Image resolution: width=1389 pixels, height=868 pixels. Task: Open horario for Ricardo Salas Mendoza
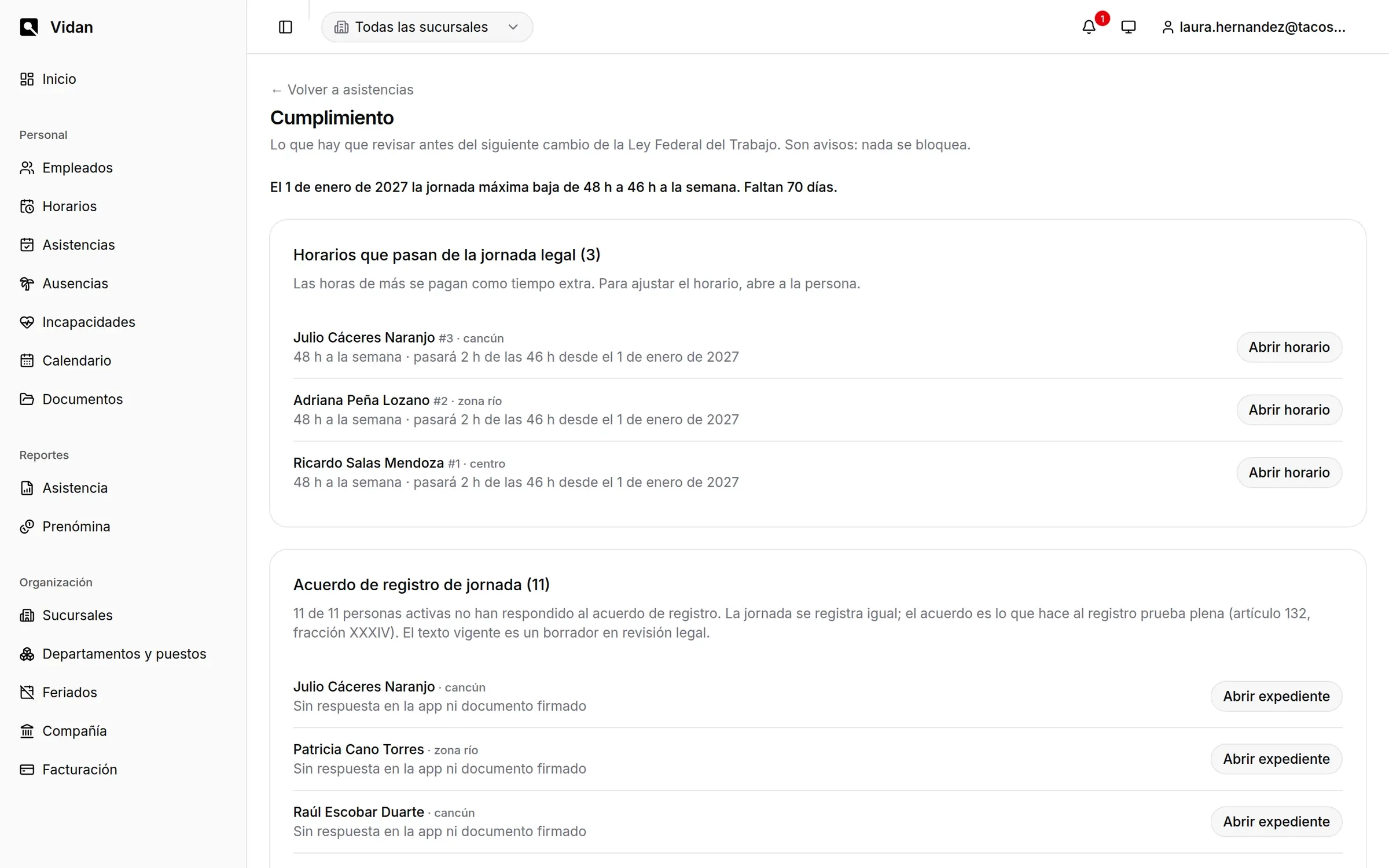(1289, 473)
